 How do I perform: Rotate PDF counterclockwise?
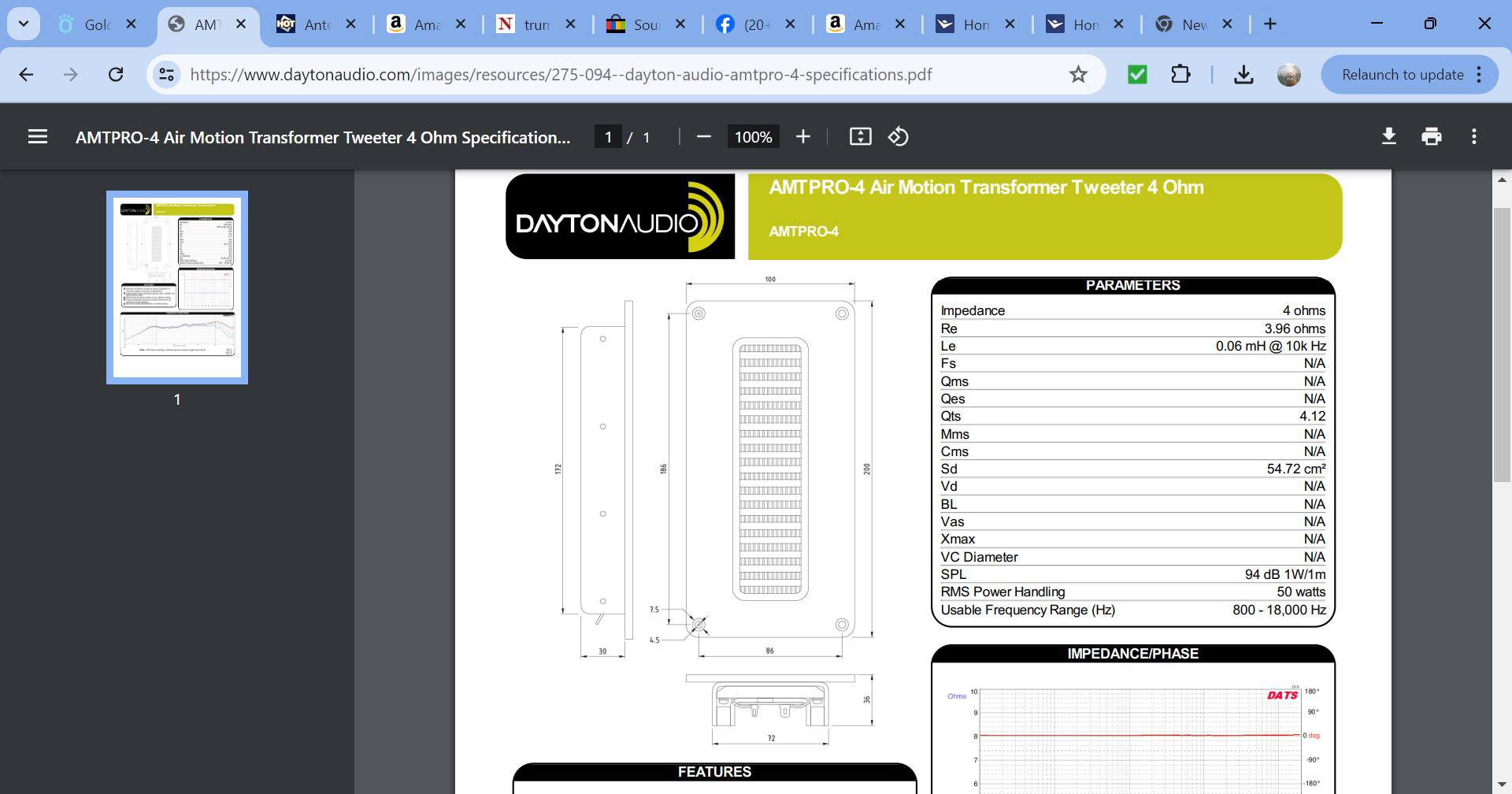coord(899,137)
